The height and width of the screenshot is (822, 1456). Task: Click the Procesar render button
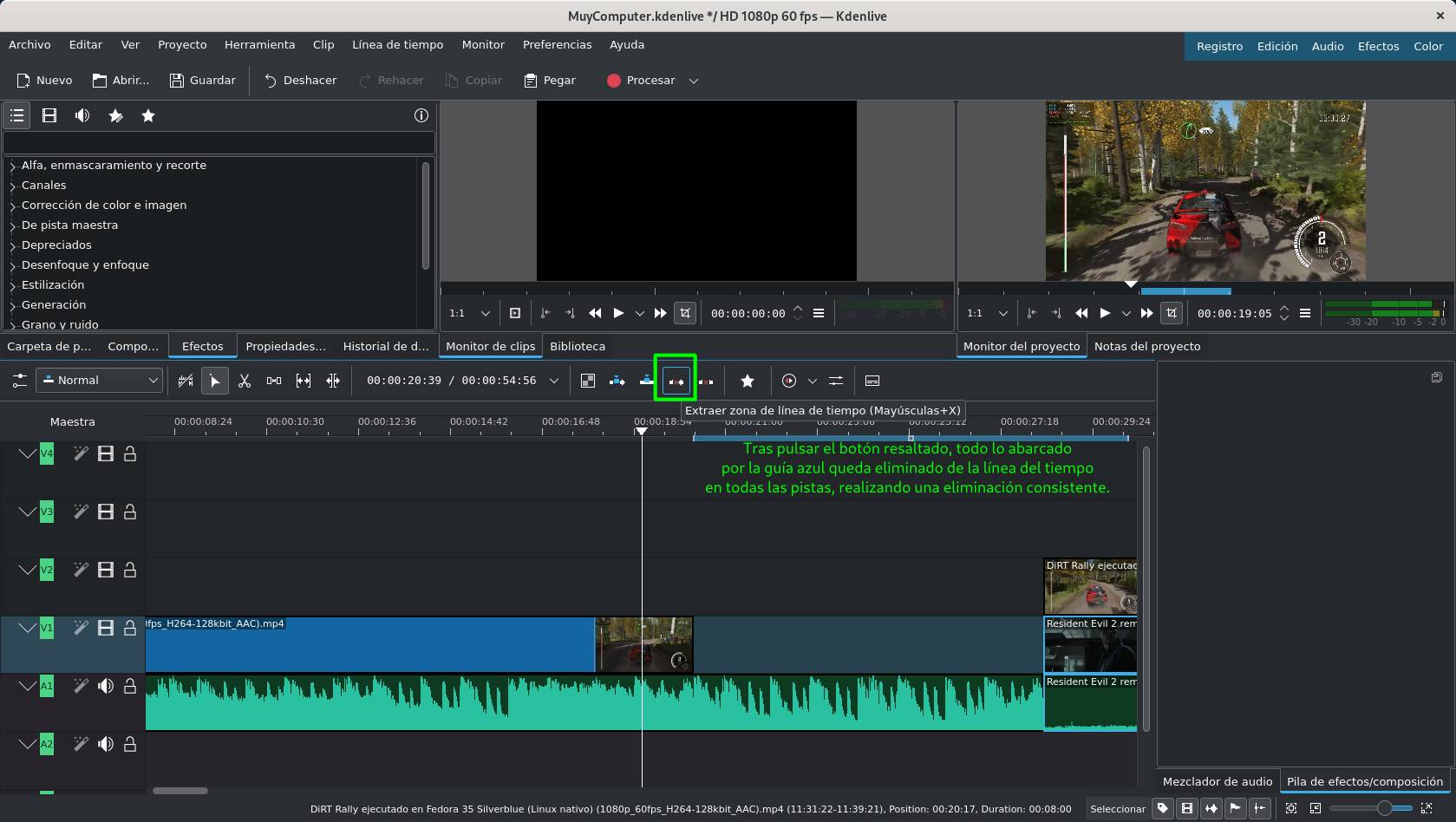click(x=641, y=81)
